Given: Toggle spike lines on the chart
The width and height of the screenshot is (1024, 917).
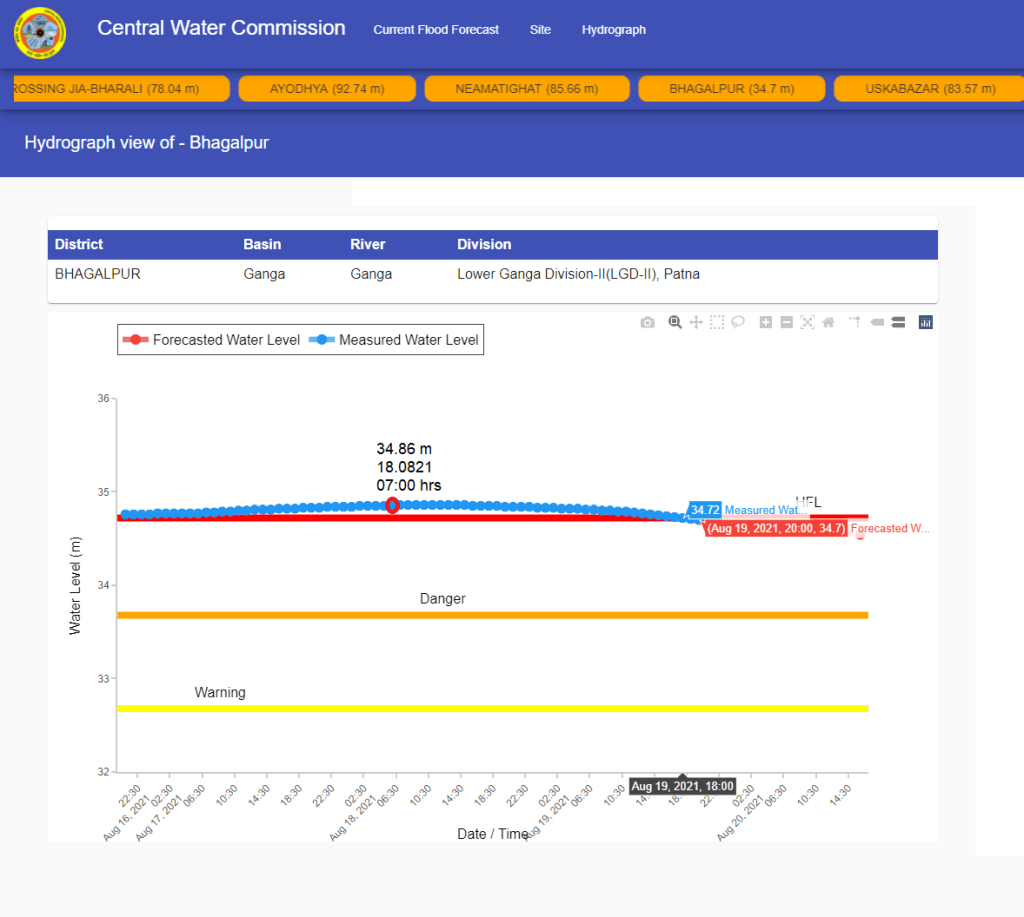Looking at the screenshot, I should click(x=855, y=322).
